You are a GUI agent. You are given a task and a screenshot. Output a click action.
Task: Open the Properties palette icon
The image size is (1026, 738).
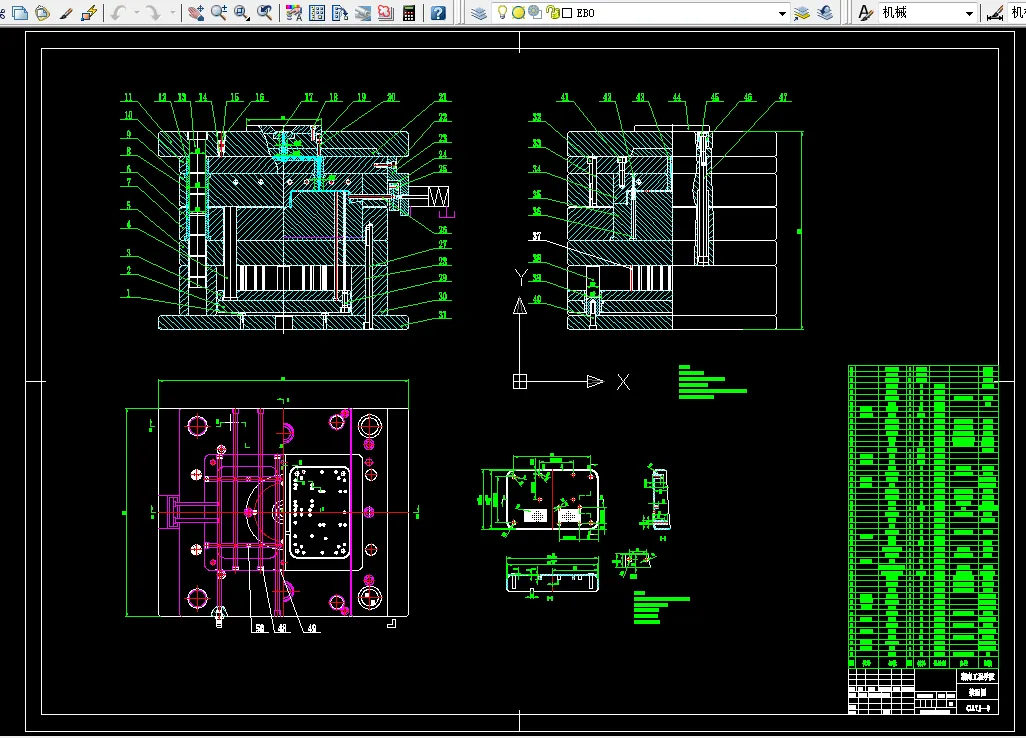tap(294, 12)
